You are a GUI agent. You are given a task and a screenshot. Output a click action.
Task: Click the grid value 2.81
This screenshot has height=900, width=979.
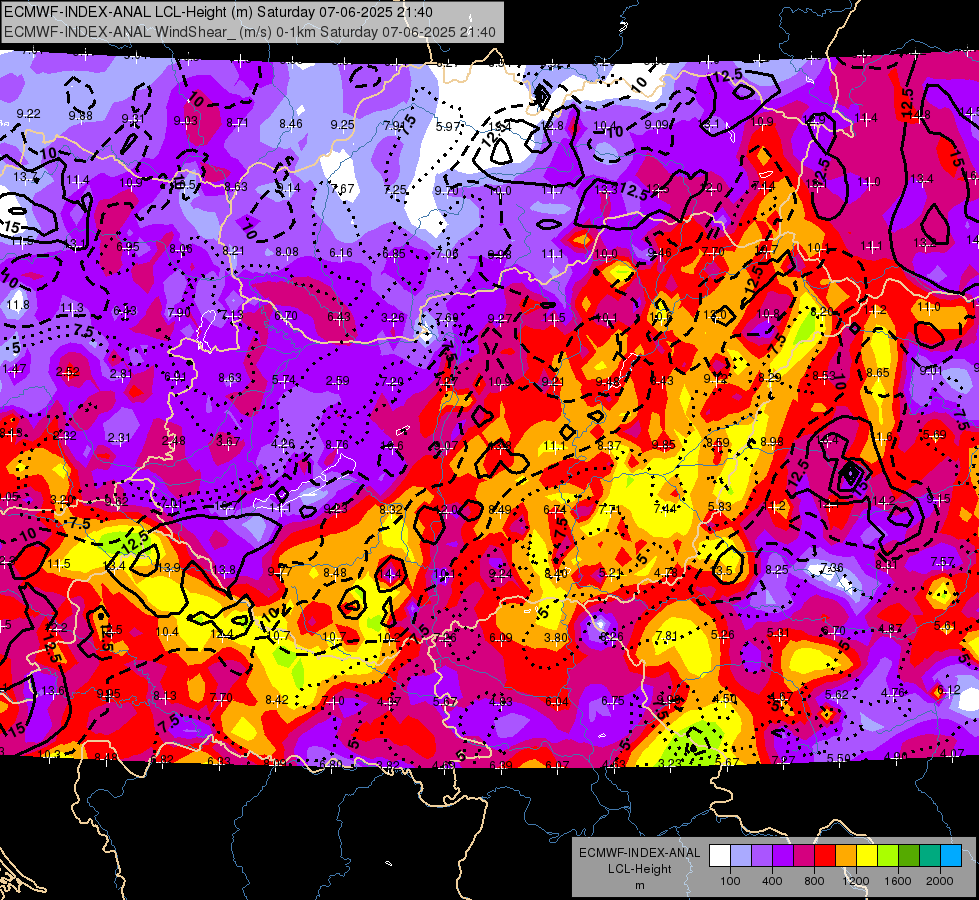point(121,374)
